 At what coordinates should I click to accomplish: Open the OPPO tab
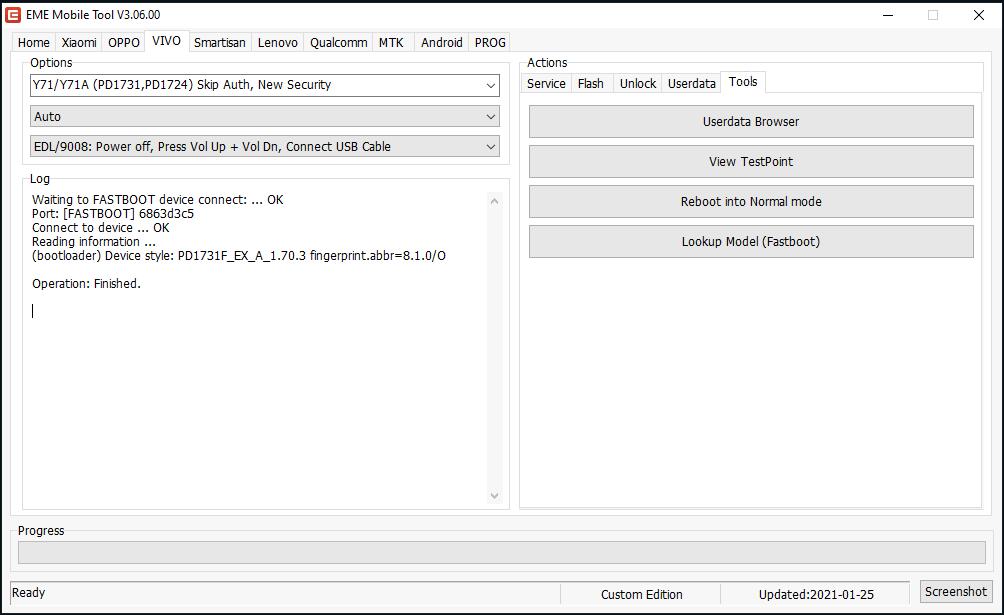124,42
